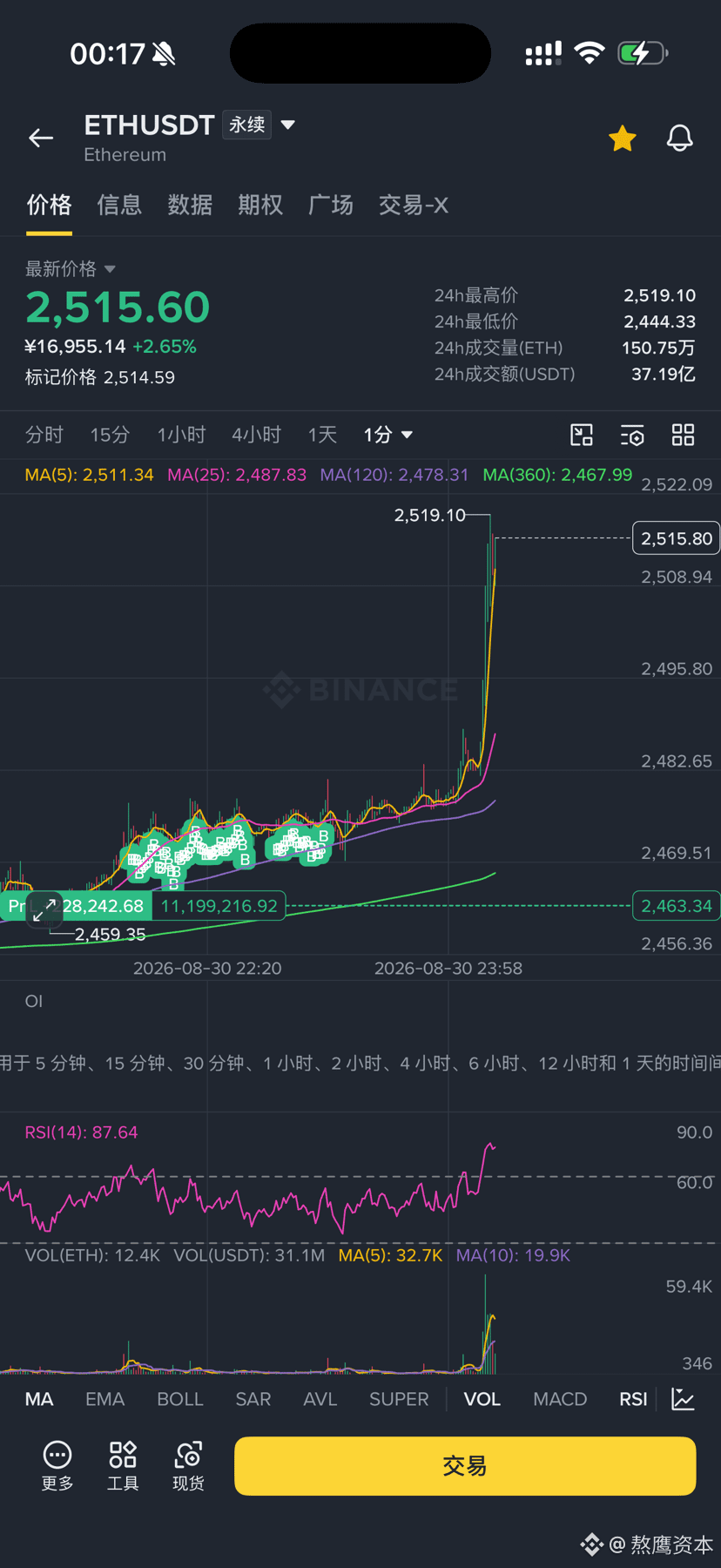The image size is (721, 1568).
Task: Click the RSI(14): 87.64 label
Action: click(x=82, y=1132)
